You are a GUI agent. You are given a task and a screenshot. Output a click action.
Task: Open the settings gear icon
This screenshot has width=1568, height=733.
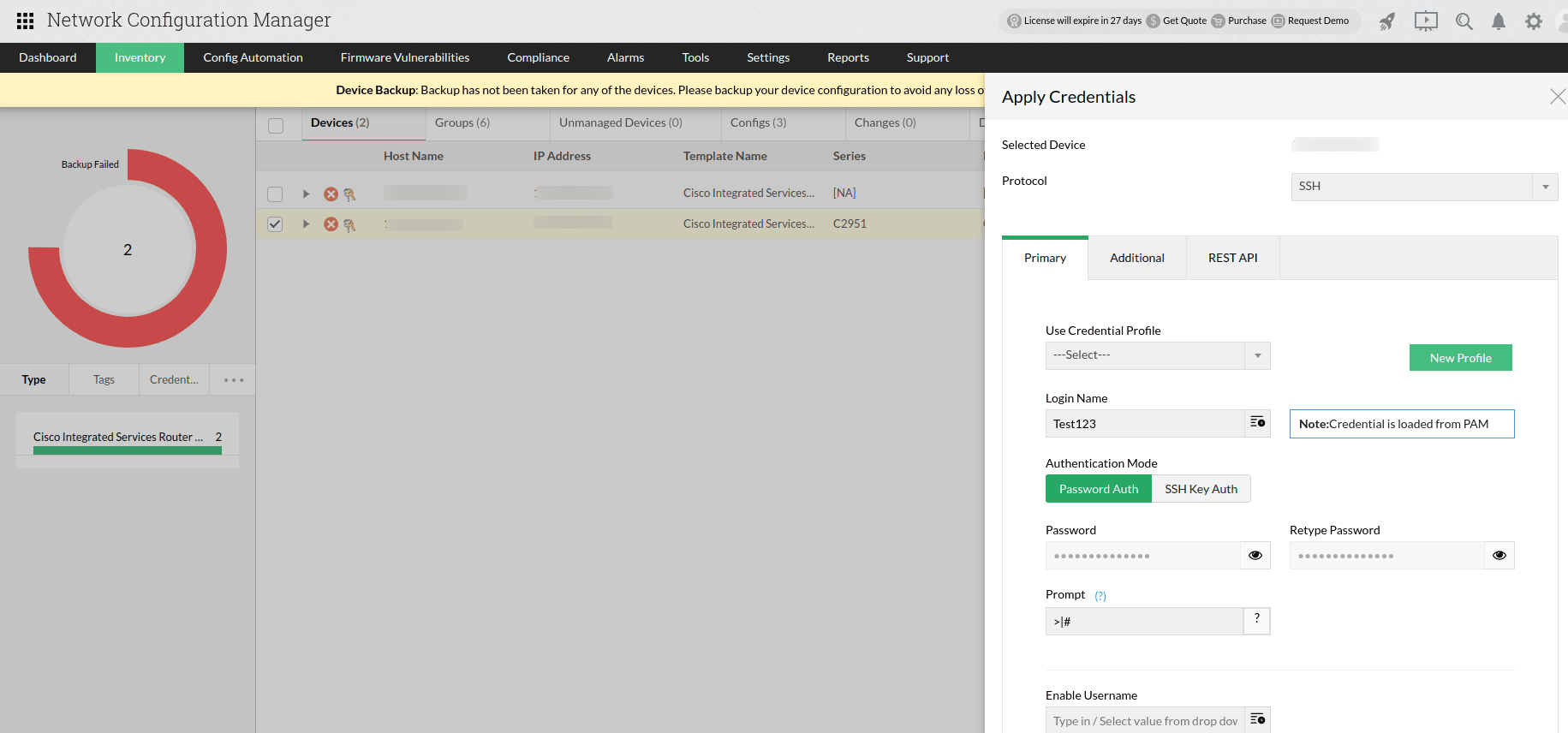coord(1534,21)
